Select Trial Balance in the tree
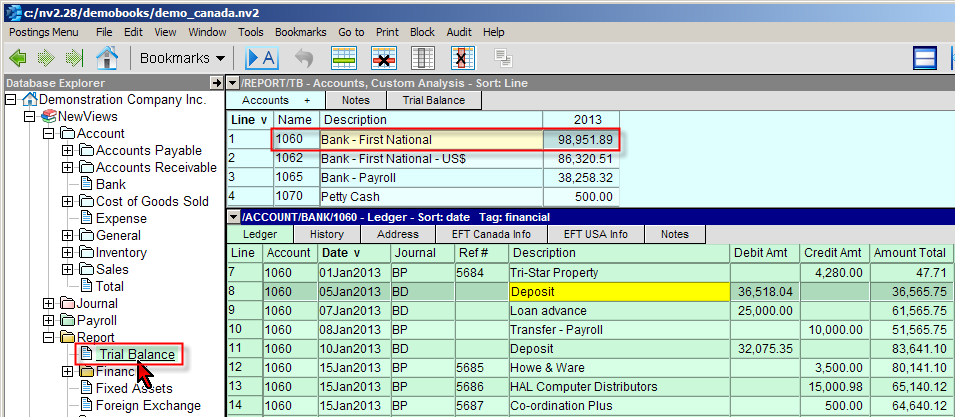The height and width of the screenshot is (417, 955). (x=136, y=355)
